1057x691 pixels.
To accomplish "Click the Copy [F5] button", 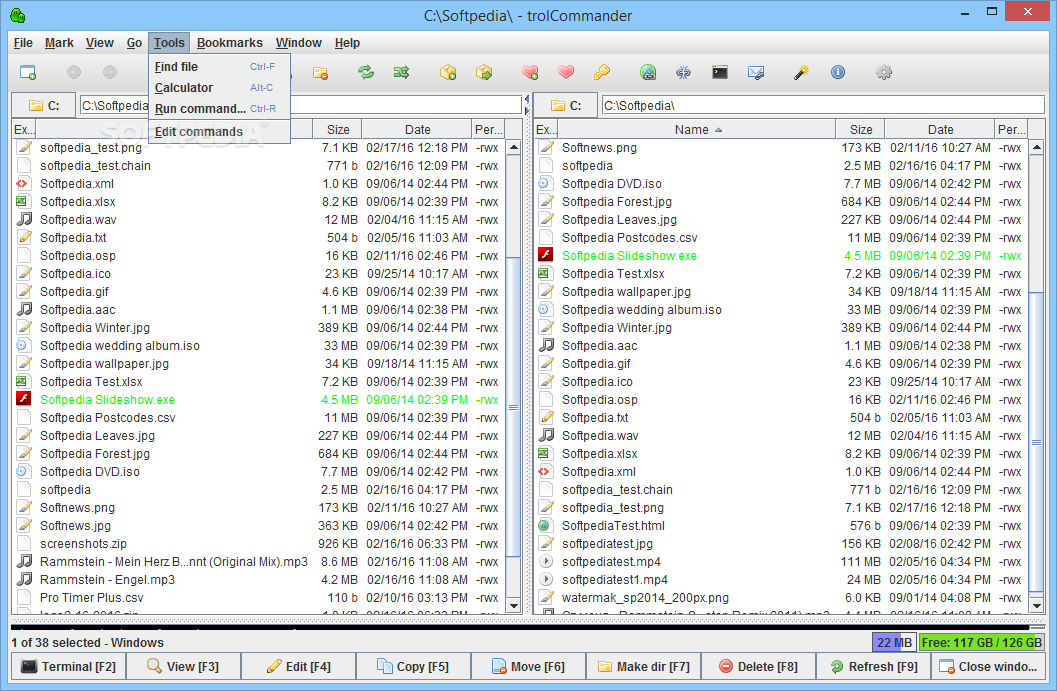I will pyautogui.click(x=413, y=666).
